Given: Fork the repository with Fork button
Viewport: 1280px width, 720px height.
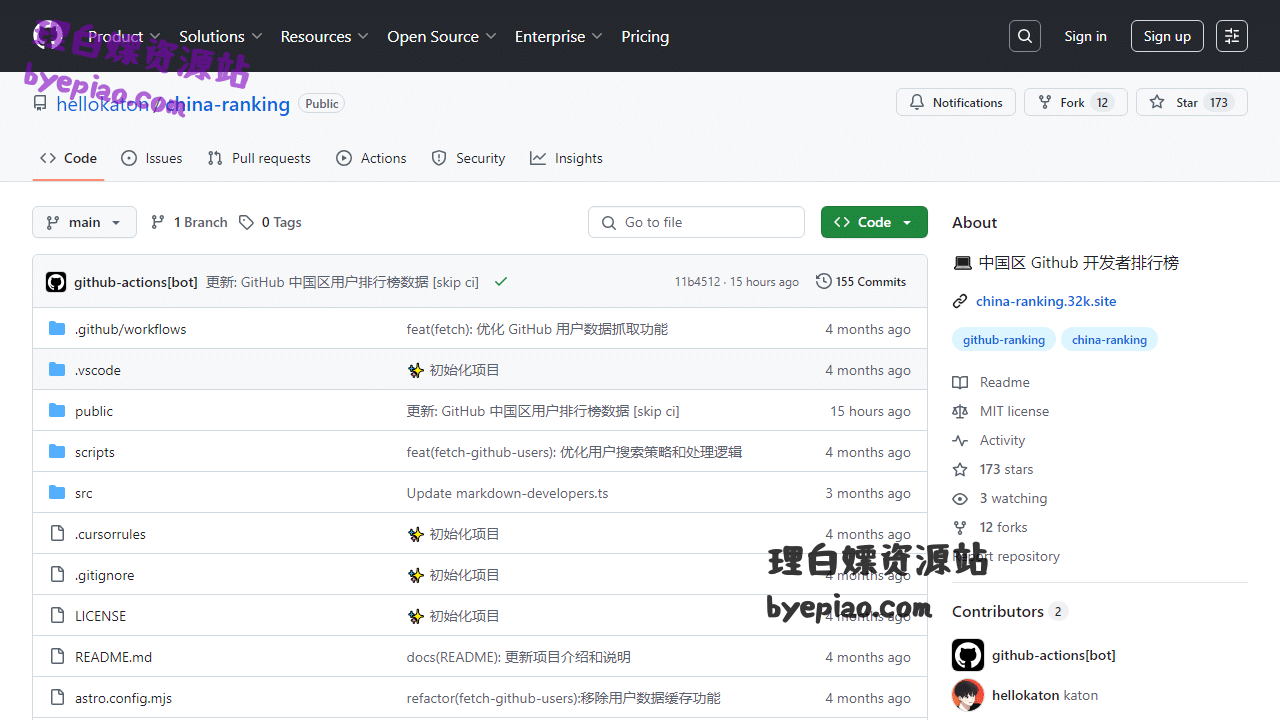Looking at the screenshot, I should click(x=1076, y=102).
